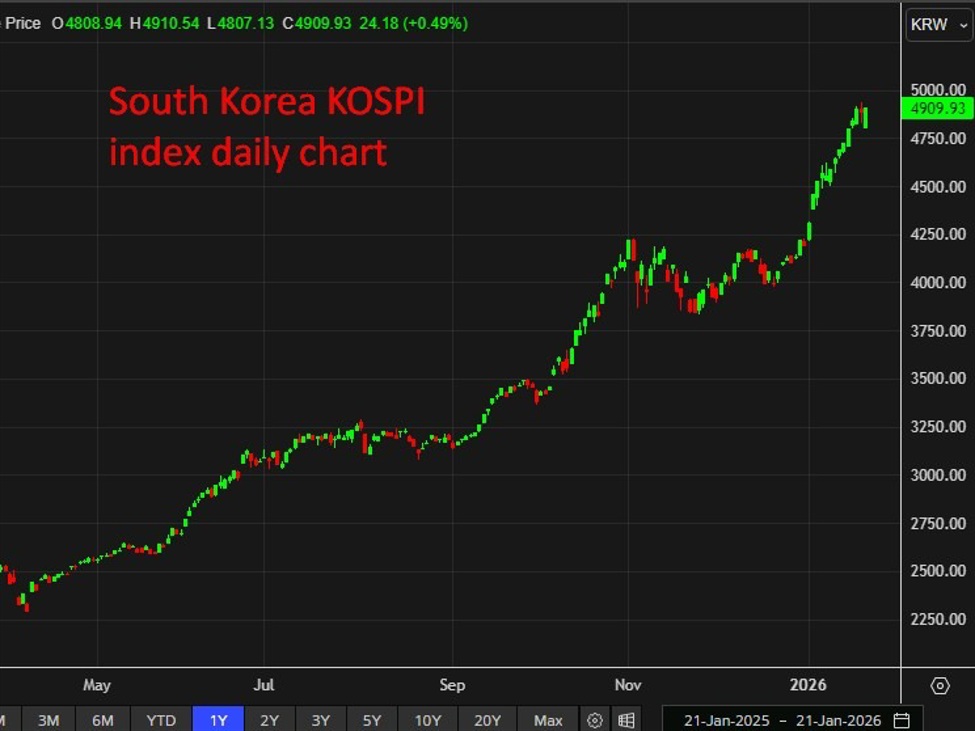Open chart settings via gear icon

[x=595, y=719]
